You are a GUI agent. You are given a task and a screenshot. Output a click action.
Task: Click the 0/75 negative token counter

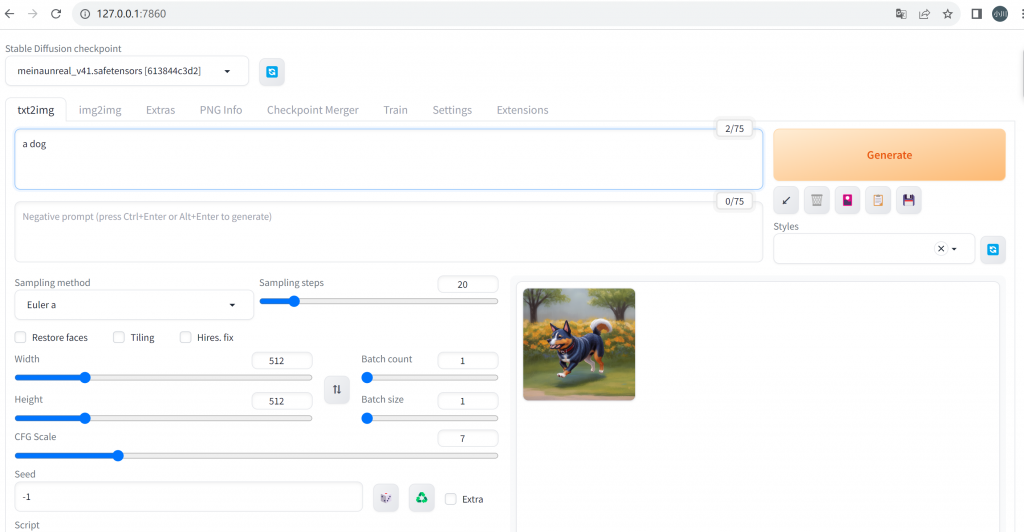(735, 201)
